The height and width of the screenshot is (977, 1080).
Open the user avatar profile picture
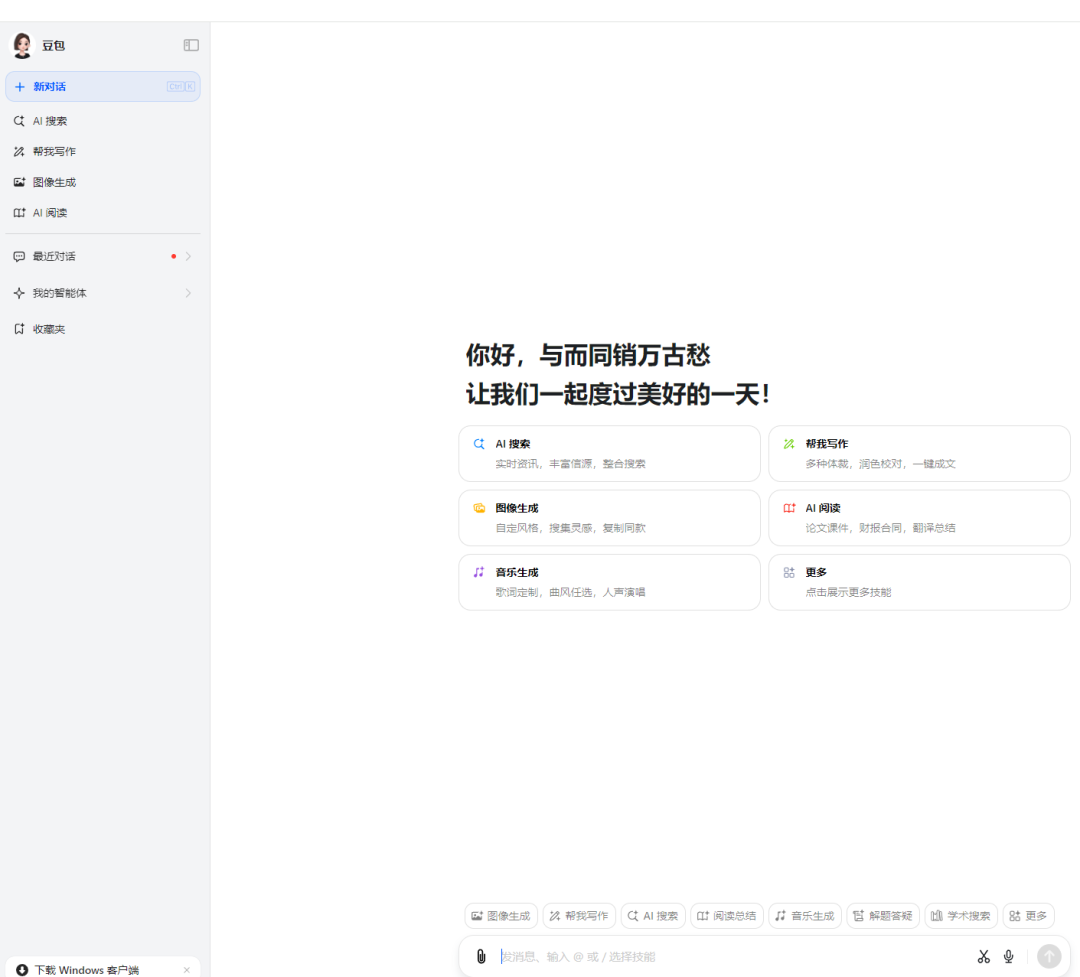click(x=21, y=44)
